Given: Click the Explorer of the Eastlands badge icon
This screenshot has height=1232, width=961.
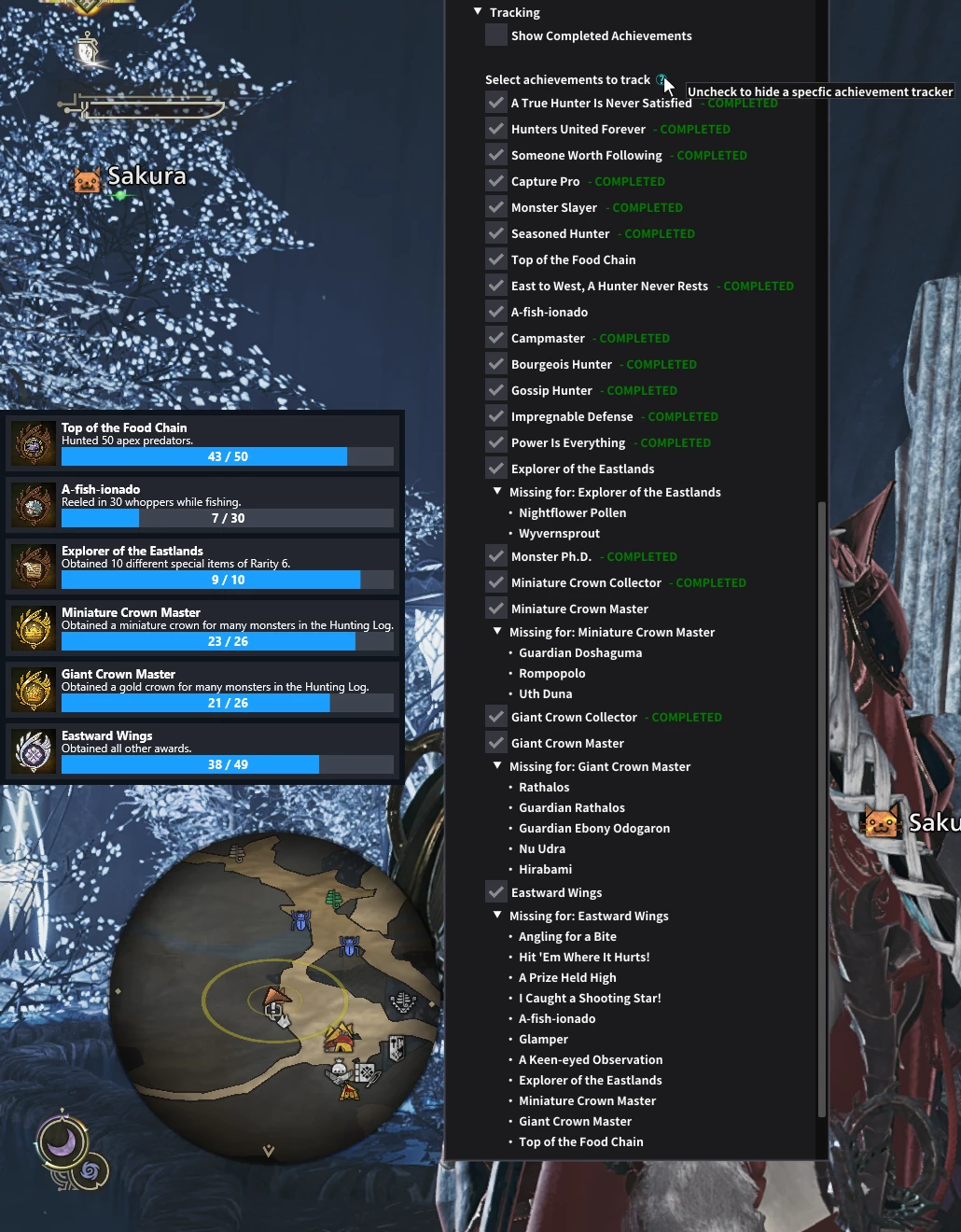Looking at the screenshot, I should pos(34,567).
